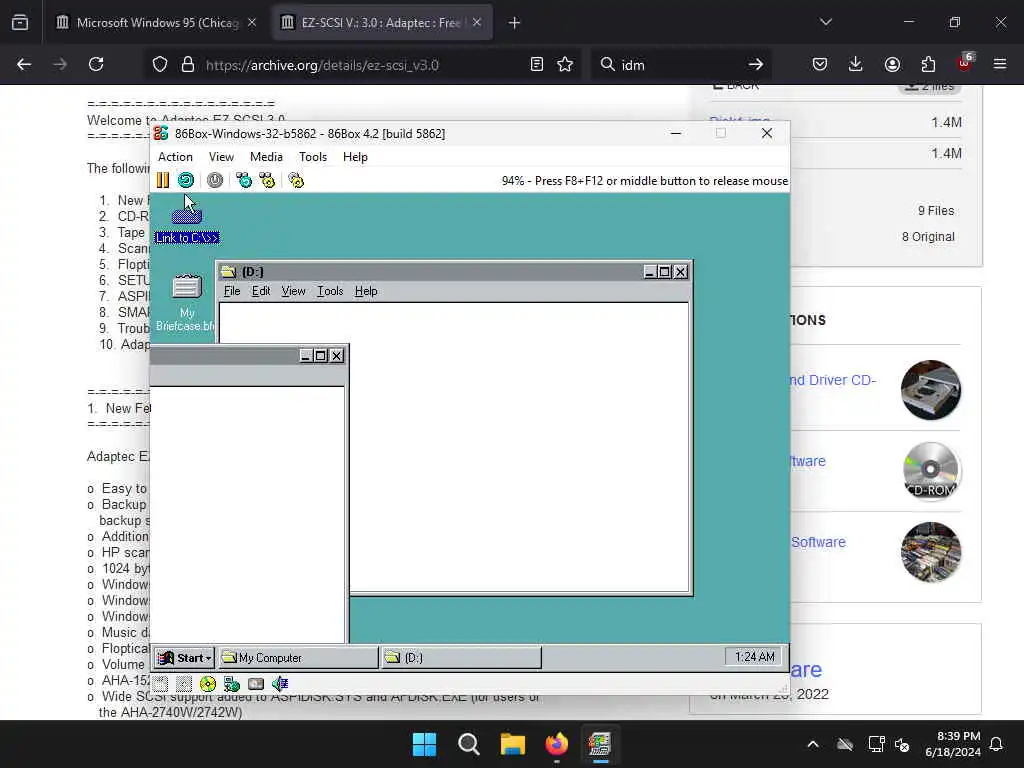This screenshot has height=768, width=1024.
Task: Open File Explorer from taskbar
Action: point(513,744)
